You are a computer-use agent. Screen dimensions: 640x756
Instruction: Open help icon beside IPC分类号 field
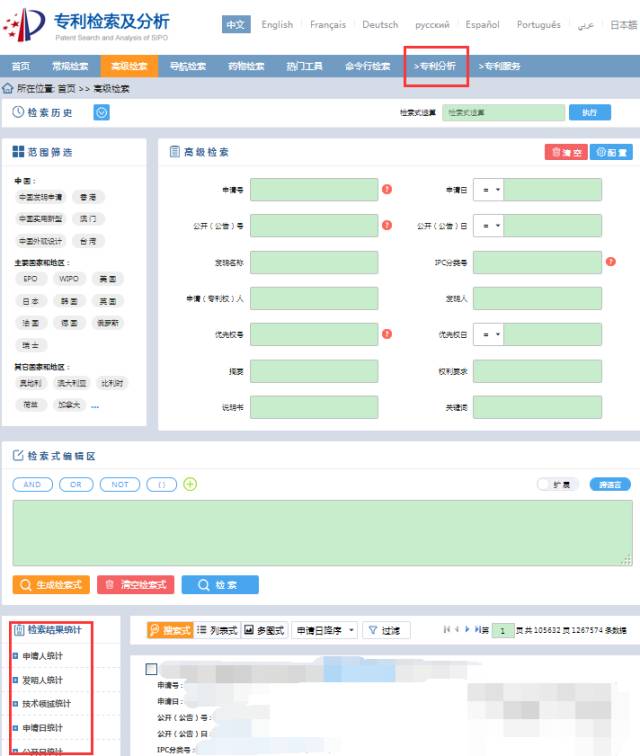click(x=611, y=262)
